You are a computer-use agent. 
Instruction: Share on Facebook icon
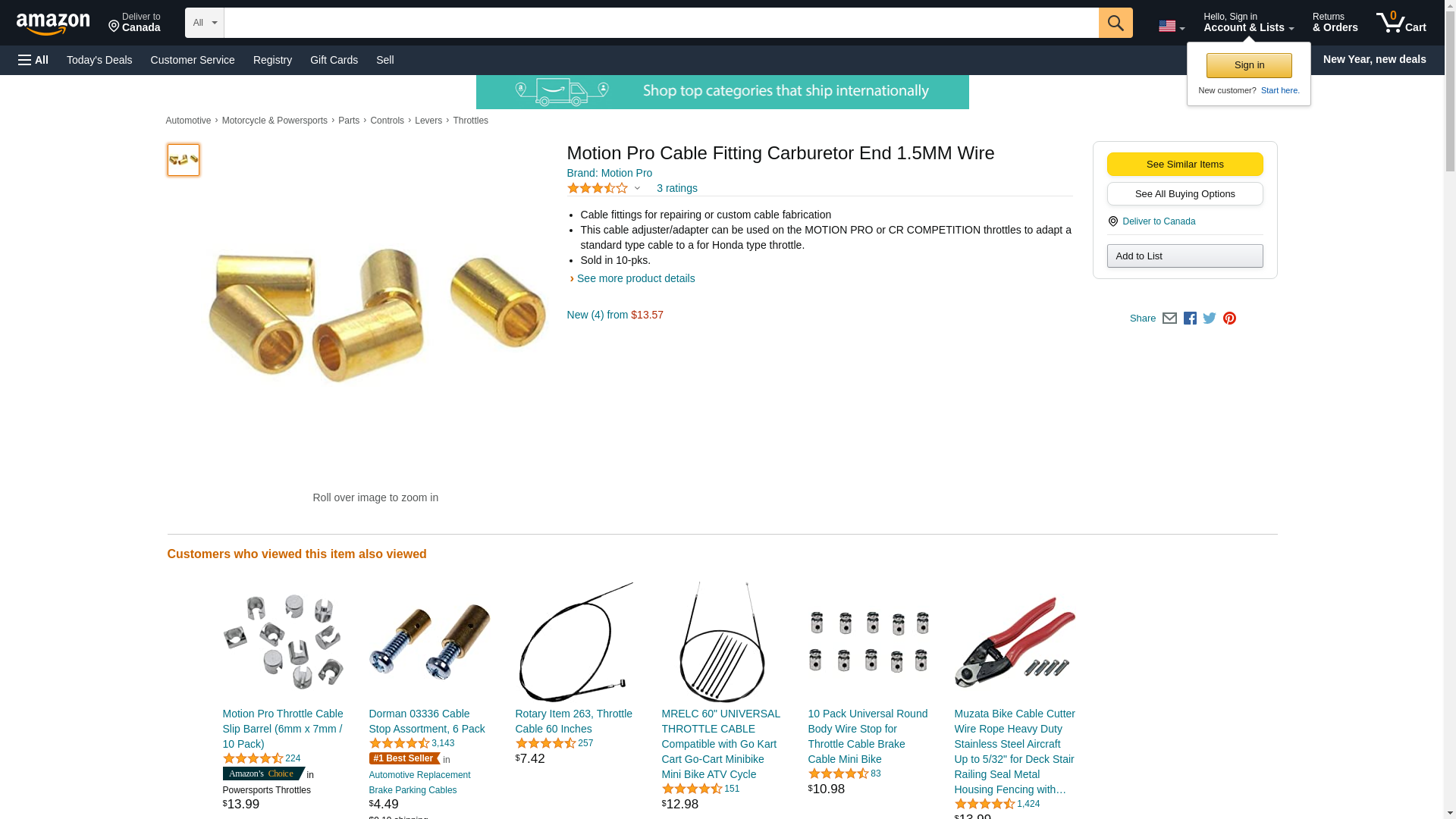click(x=1190, y=318)
